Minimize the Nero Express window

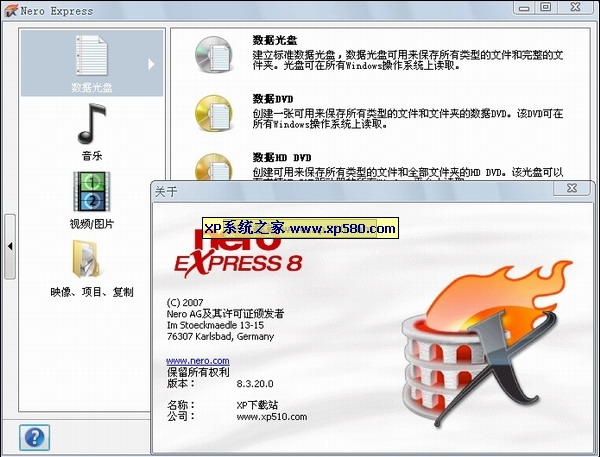(x=524, y=7)
